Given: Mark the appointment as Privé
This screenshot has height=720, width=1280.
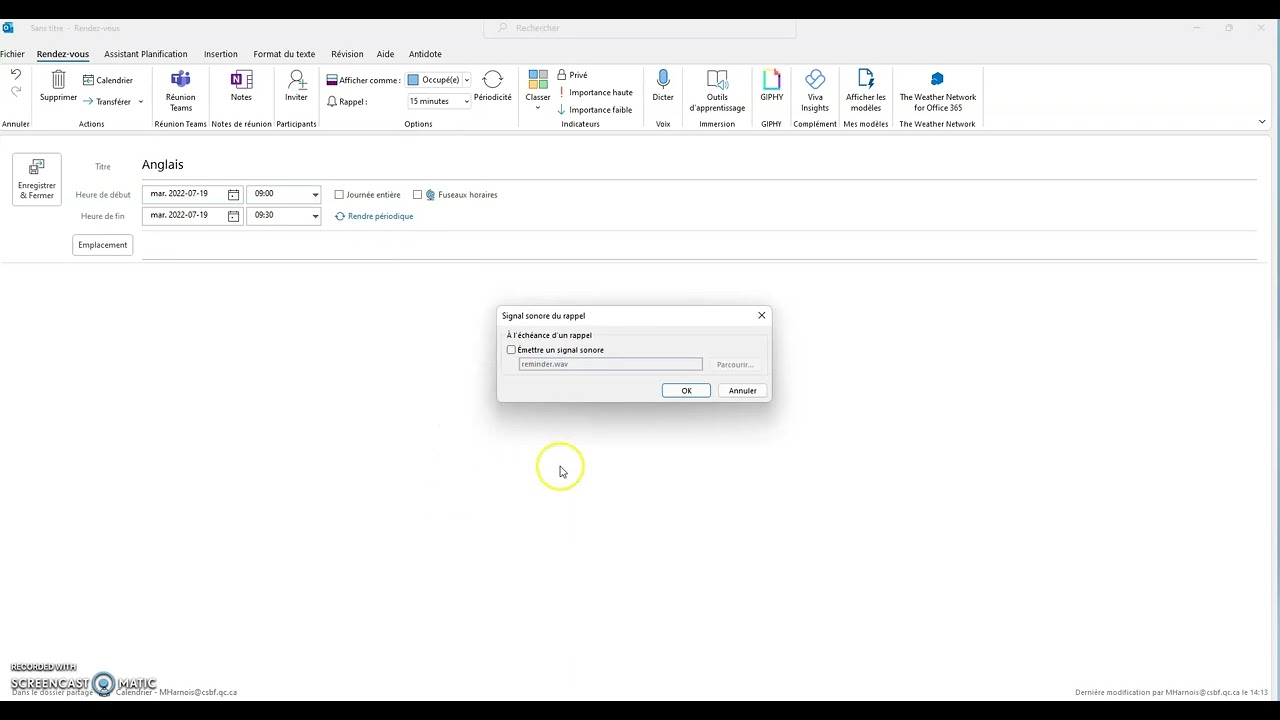Looking at the screenshot, I should click(572, 75).
